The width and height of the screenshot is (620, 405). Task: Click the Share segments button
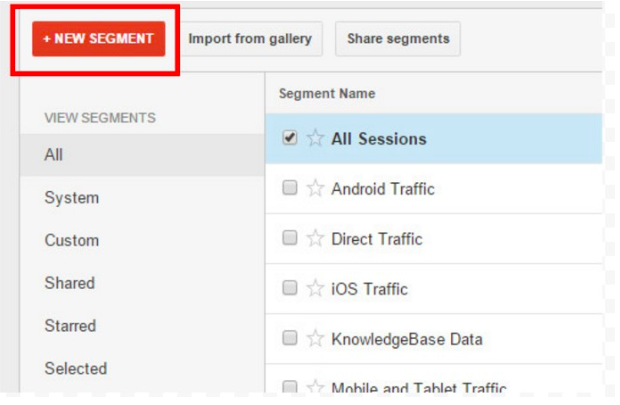tap(398, 39)
